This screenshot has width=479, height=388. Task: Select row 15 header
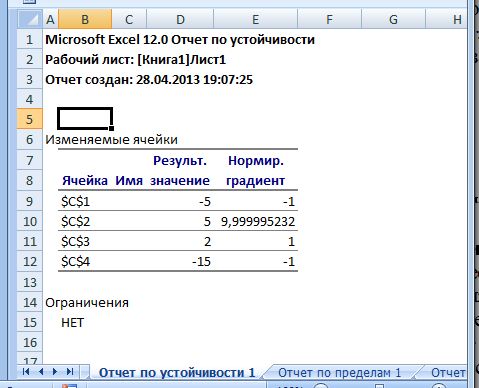coord(30,322)
